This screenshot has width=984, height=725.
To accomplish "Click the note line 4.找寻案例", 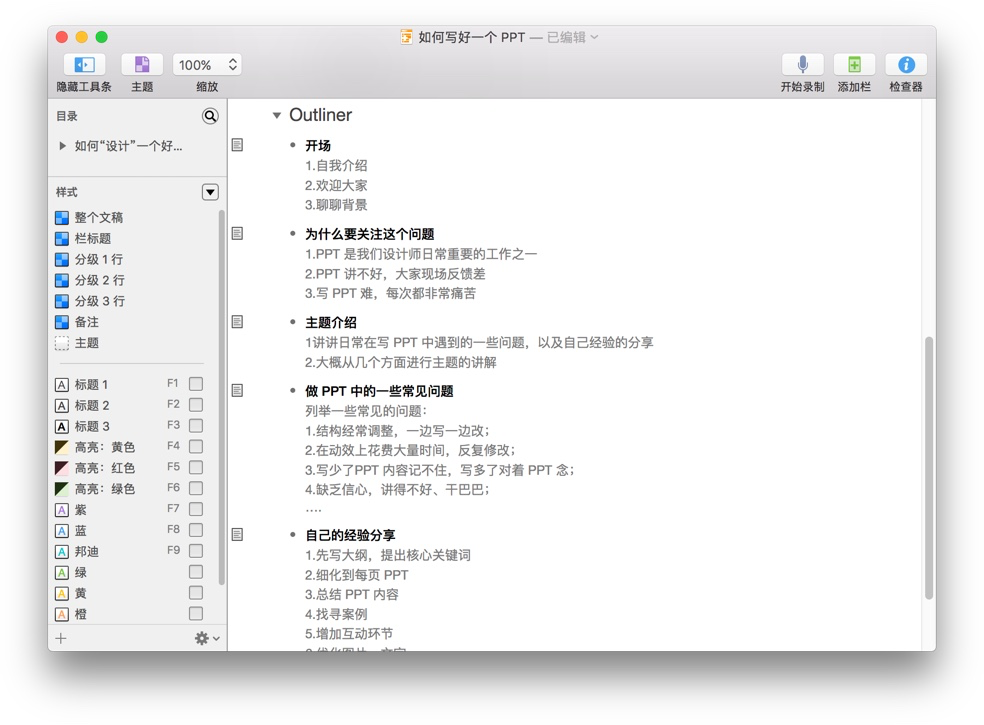I will pyautogui.click(x=336, y=614).
